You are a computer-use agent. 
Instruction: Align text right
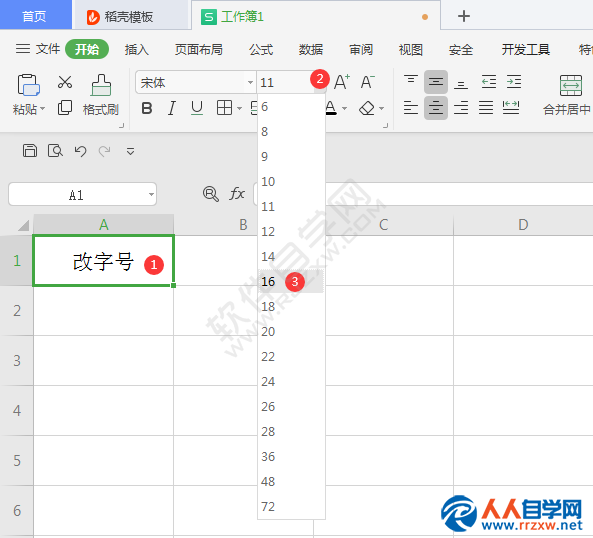coord(461,108)
